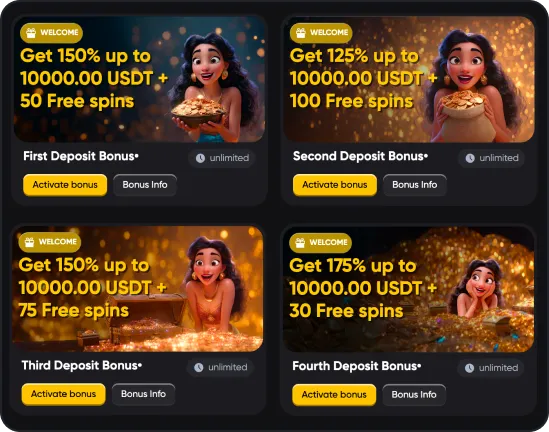Screen dimensions: 549x432
Task: Activate the Second Deposit Bonus
Action: click(335, 185)
